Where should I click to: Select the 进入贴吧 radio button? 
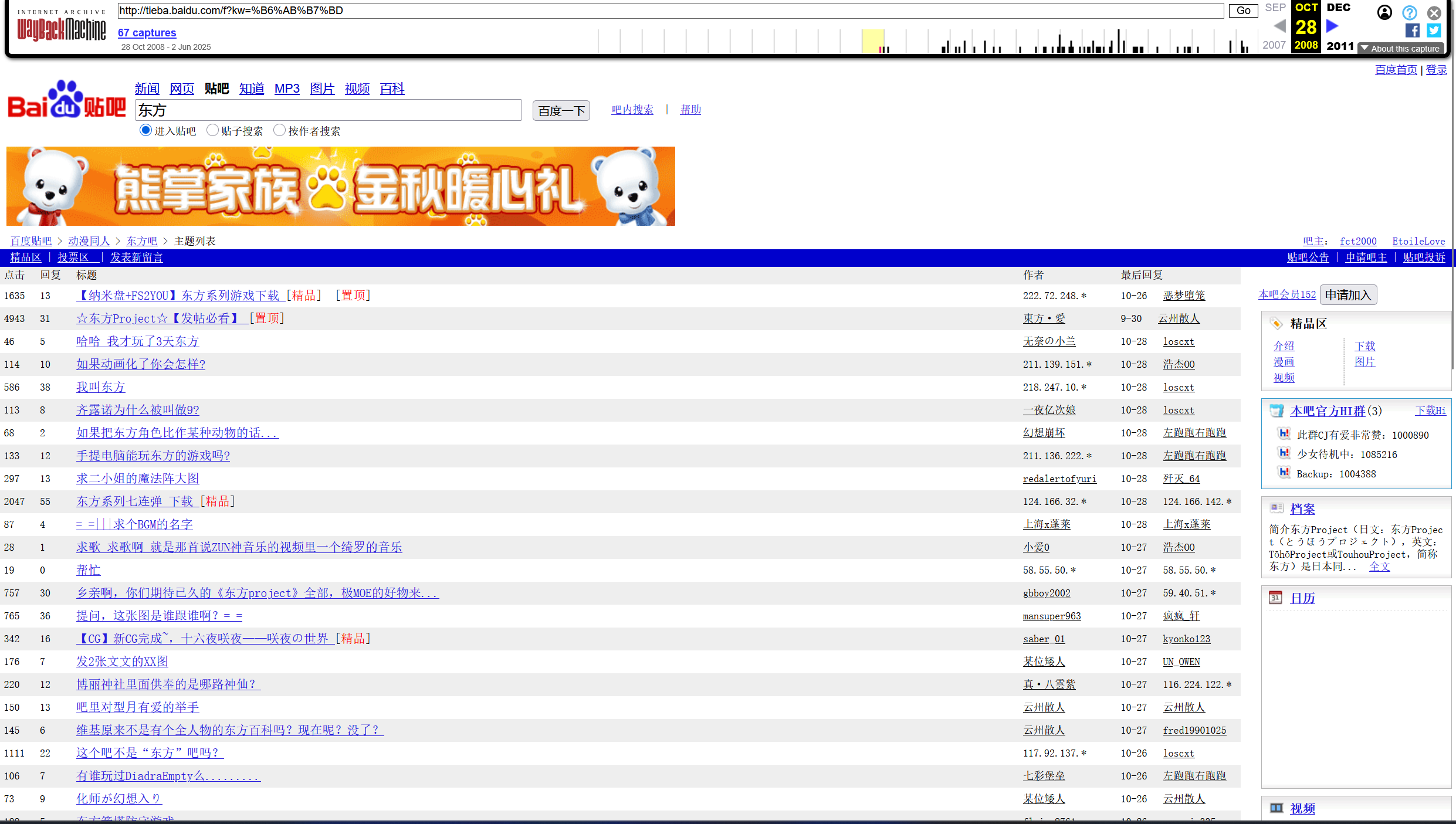click(x=145, y=130)
